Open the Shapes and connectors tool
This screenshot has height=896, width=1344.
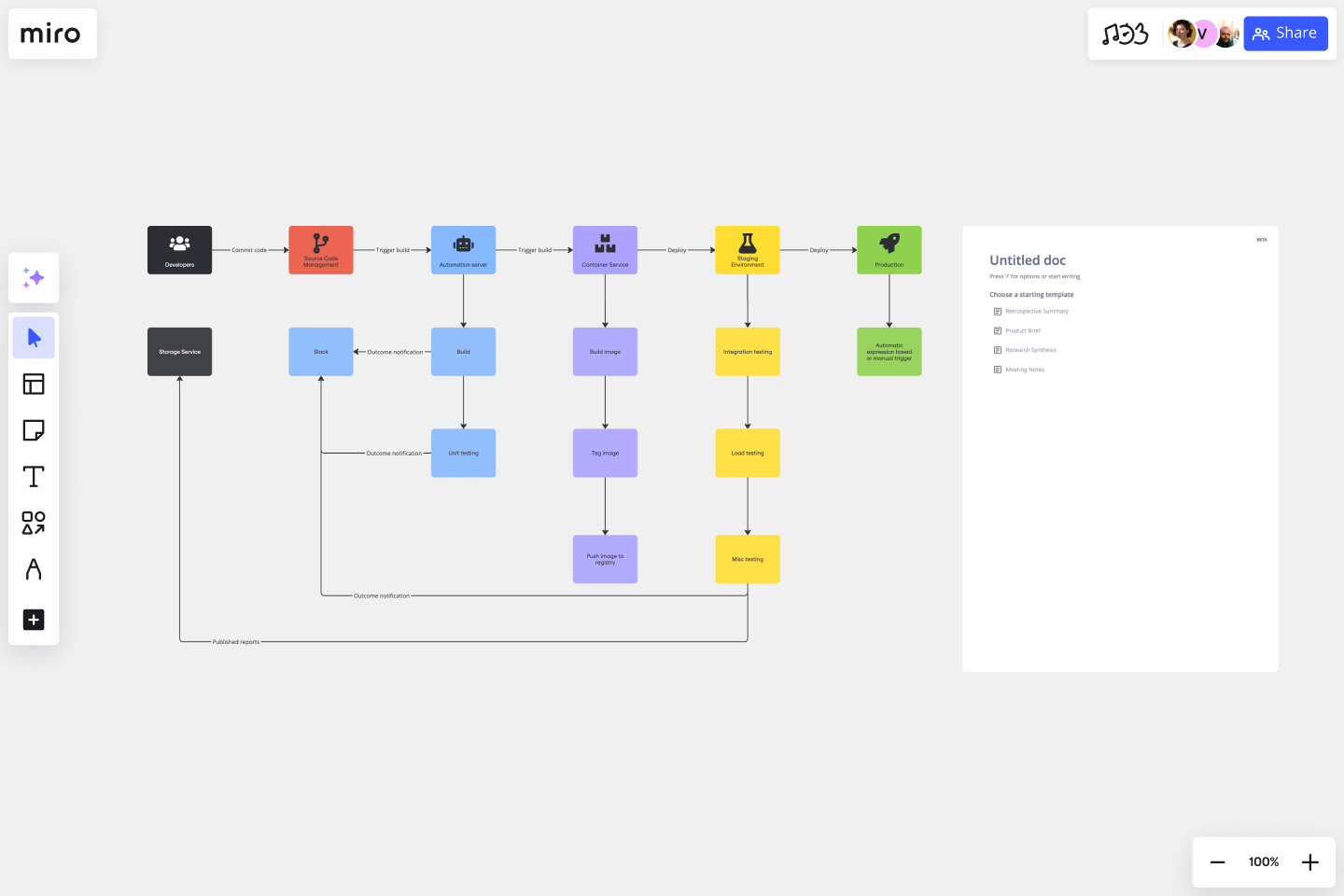[34, 524]
